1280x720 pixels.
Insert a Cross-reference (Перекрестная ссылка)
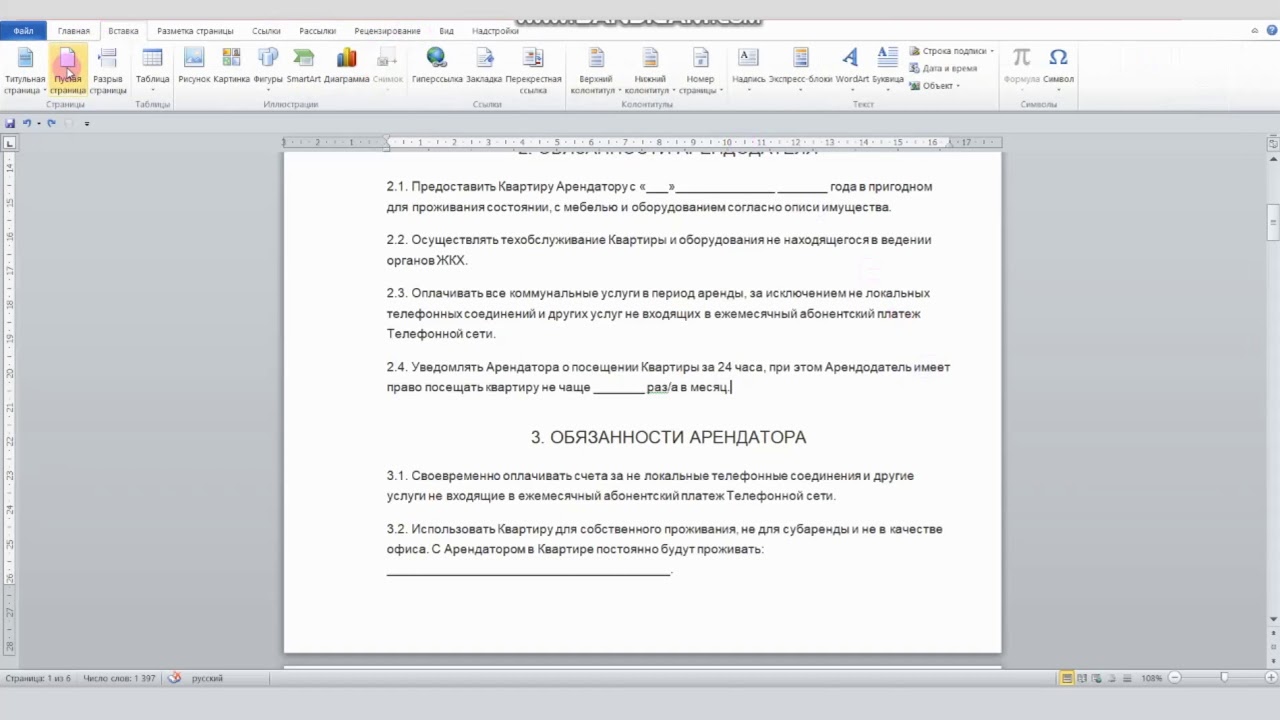[533, 70]
